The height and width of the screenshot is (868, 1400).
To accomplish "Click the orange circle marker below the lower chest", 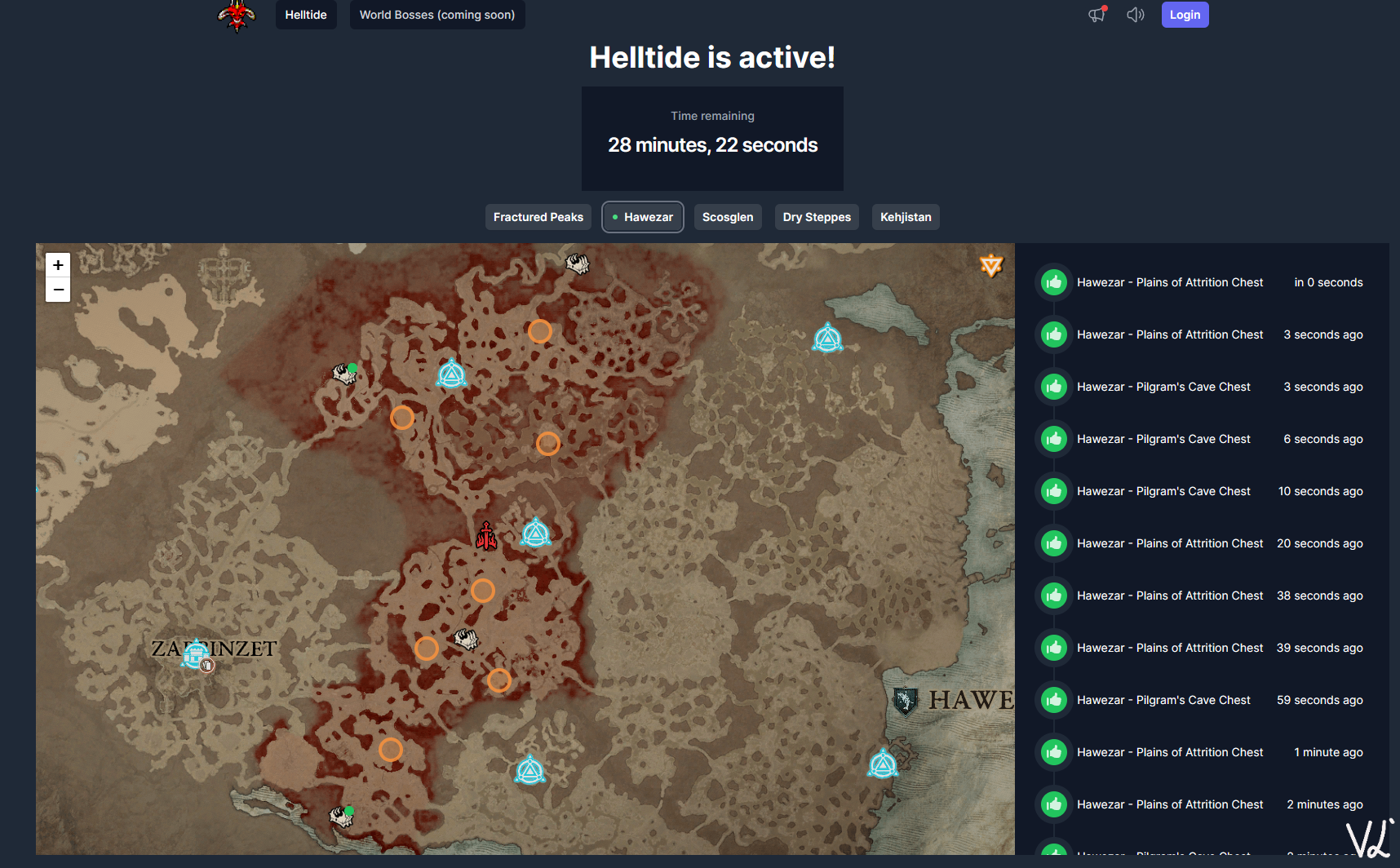I will [x=499, y=680].
